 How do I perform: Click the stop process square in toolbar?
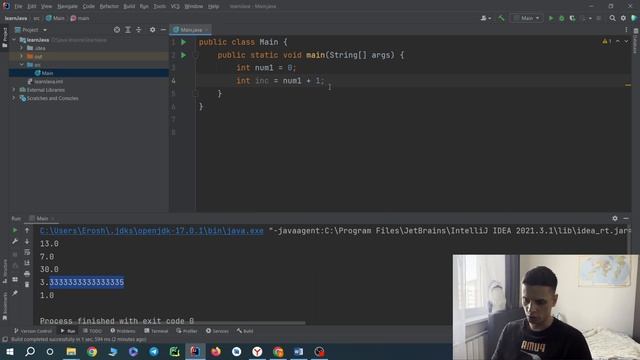[x=598, y=18]
